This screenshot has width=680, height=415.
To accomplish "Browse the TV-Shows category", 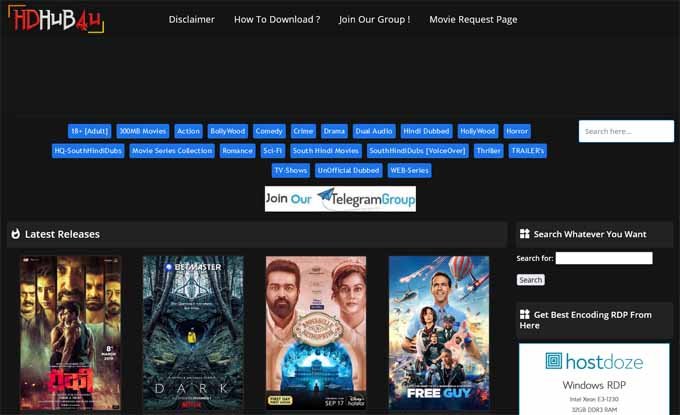I will click(x=291, y=170).
